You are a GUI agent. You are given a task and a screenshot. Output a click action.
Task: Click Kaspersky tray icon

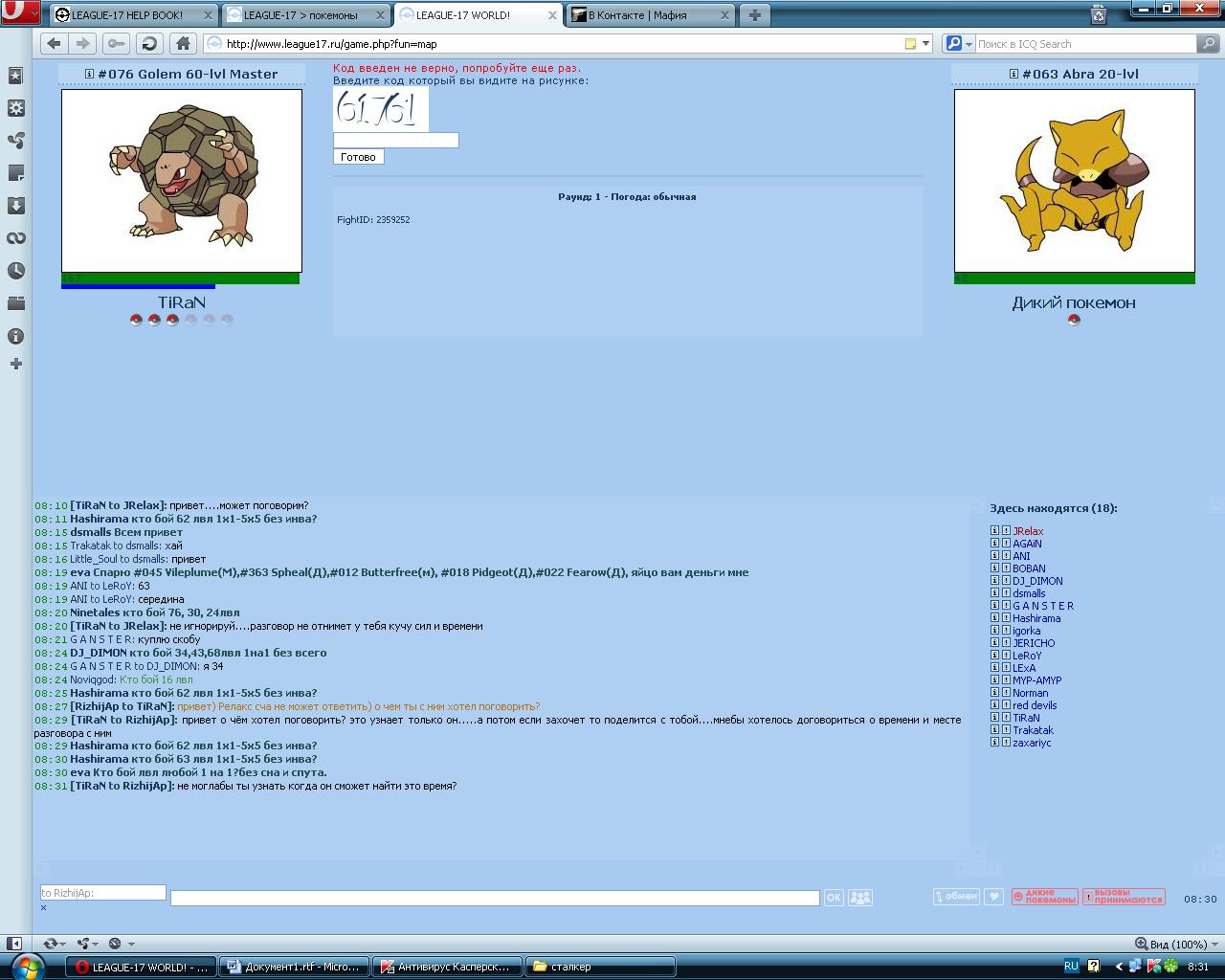[x=1154, y=967]
